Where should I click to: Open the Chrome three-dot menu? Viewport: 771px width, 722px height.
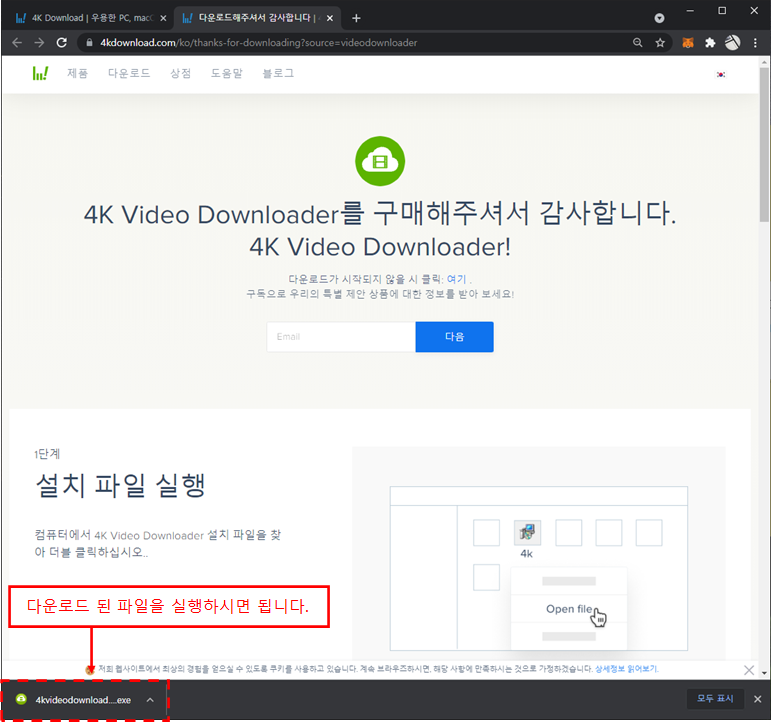[x=755, y=43]
